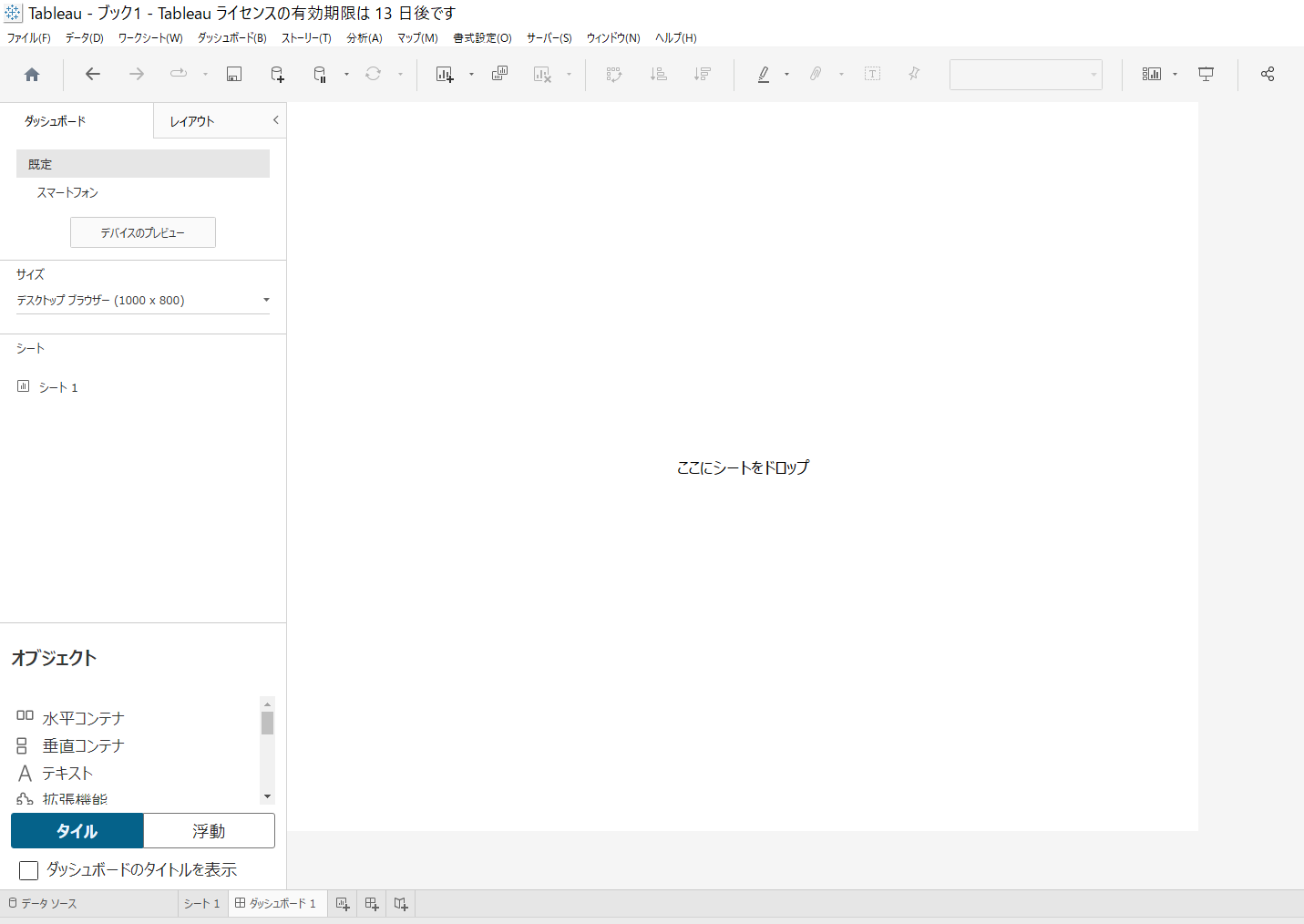Click the replay animation icon
The image size is (1304, 924).
[x=179, y=74]
